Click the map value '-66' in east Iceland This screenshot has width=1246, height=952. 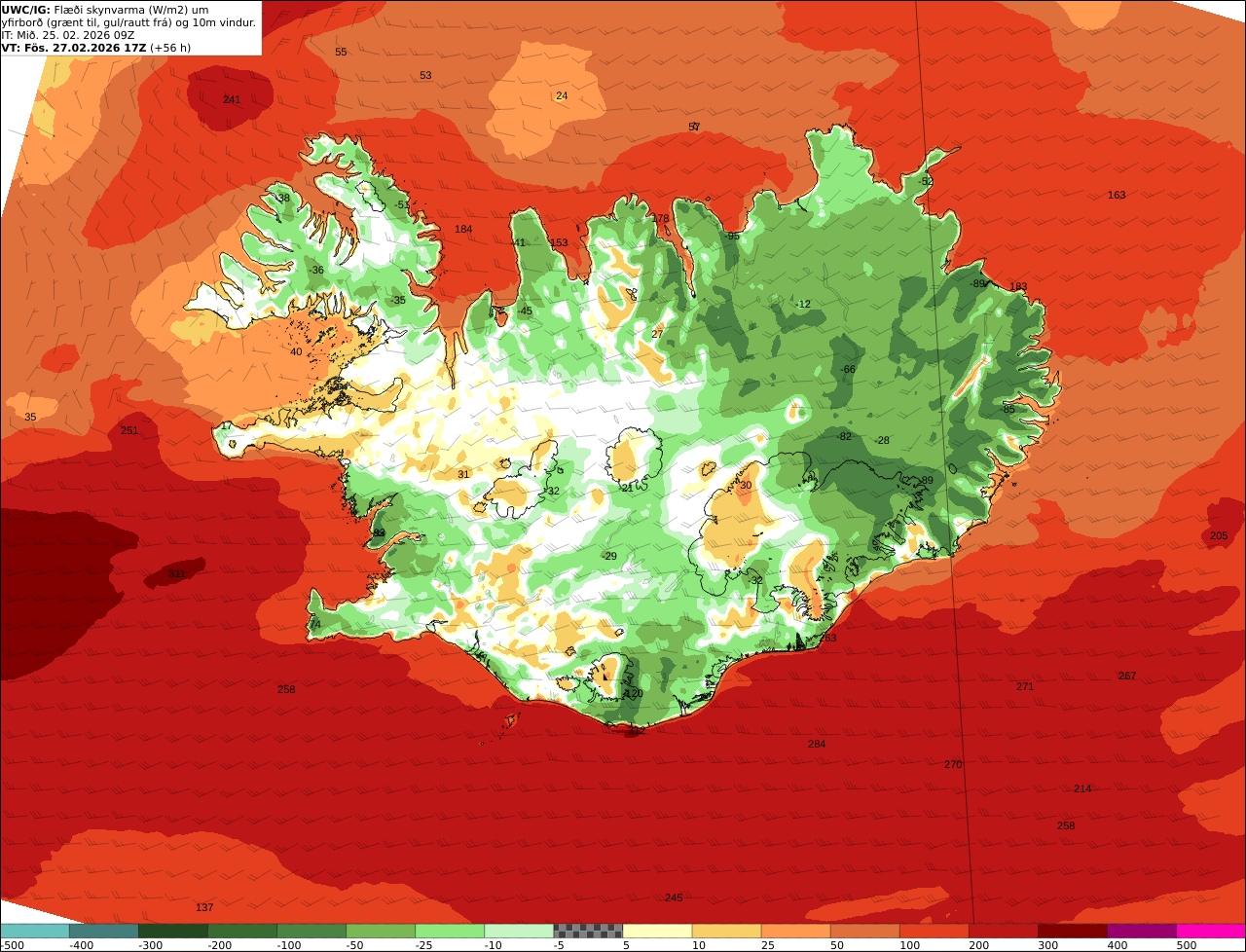click(x=848, y=369)
